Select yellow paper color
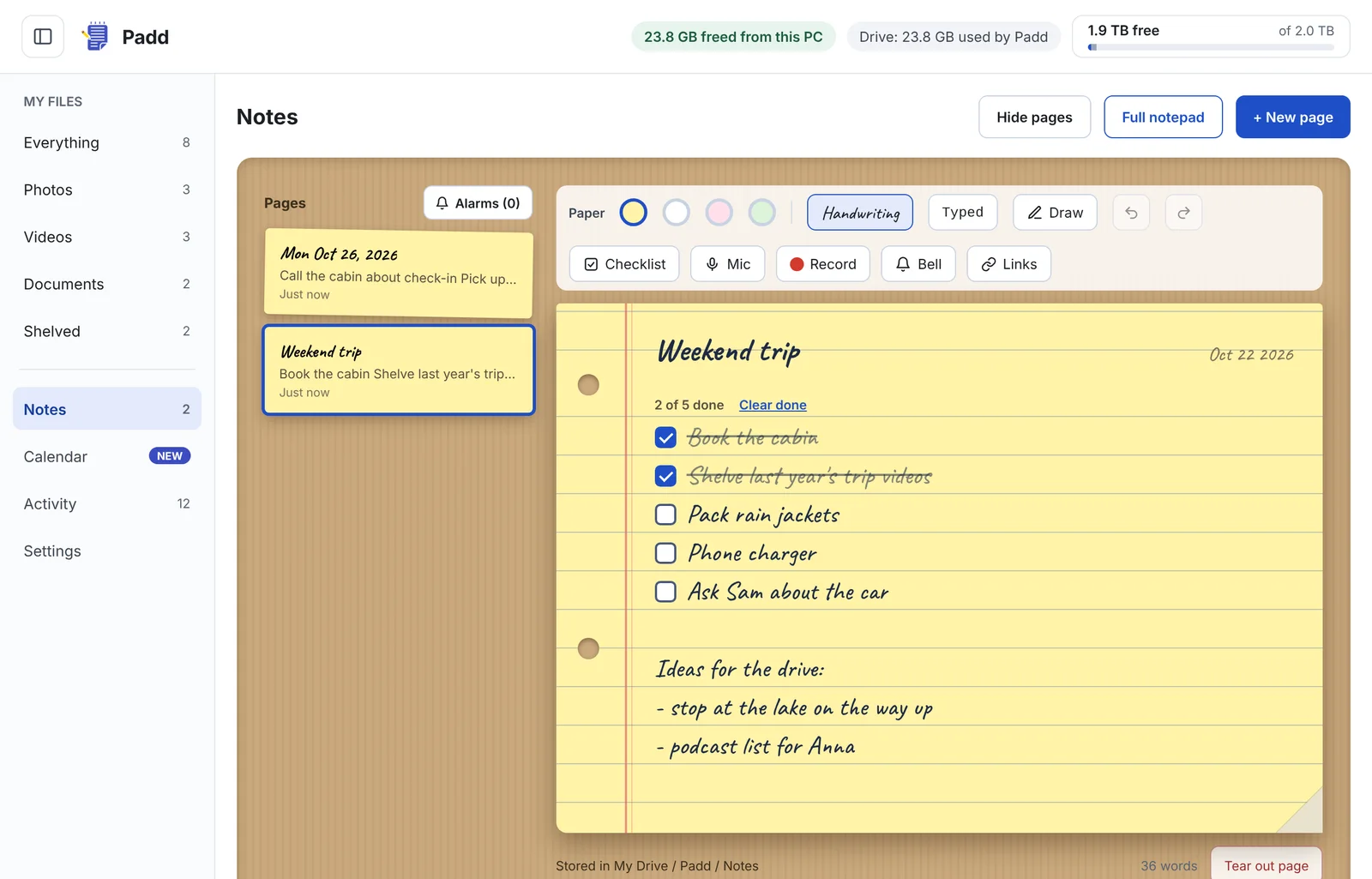The height and width of the screenshot is (879, 1372). pyautogui.click(x=634, y=212)
